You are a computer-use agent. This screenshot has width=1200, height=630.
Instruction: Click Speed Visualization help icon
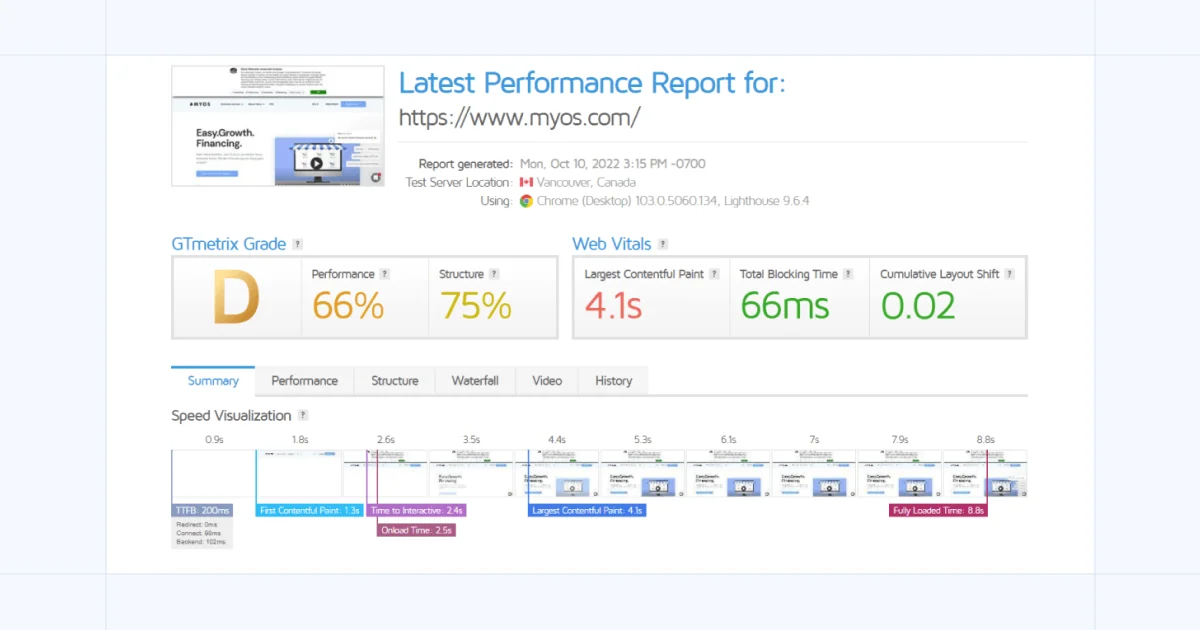[303, 416]
